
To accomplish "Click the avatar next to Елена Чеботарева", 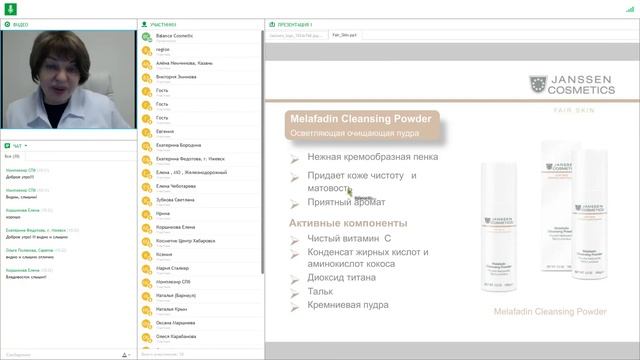I will pyautogui.click(x=147, y=188).
